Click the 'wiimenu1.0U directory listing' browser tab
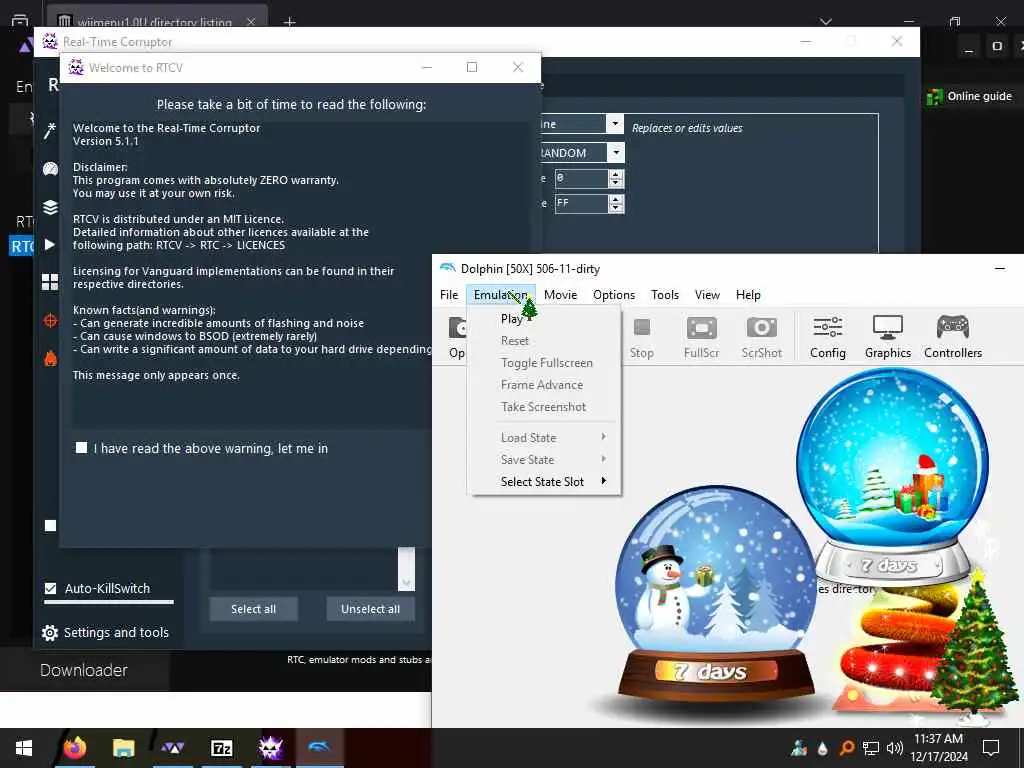Viewport: 1024px width, 768px height. [157, 20]
